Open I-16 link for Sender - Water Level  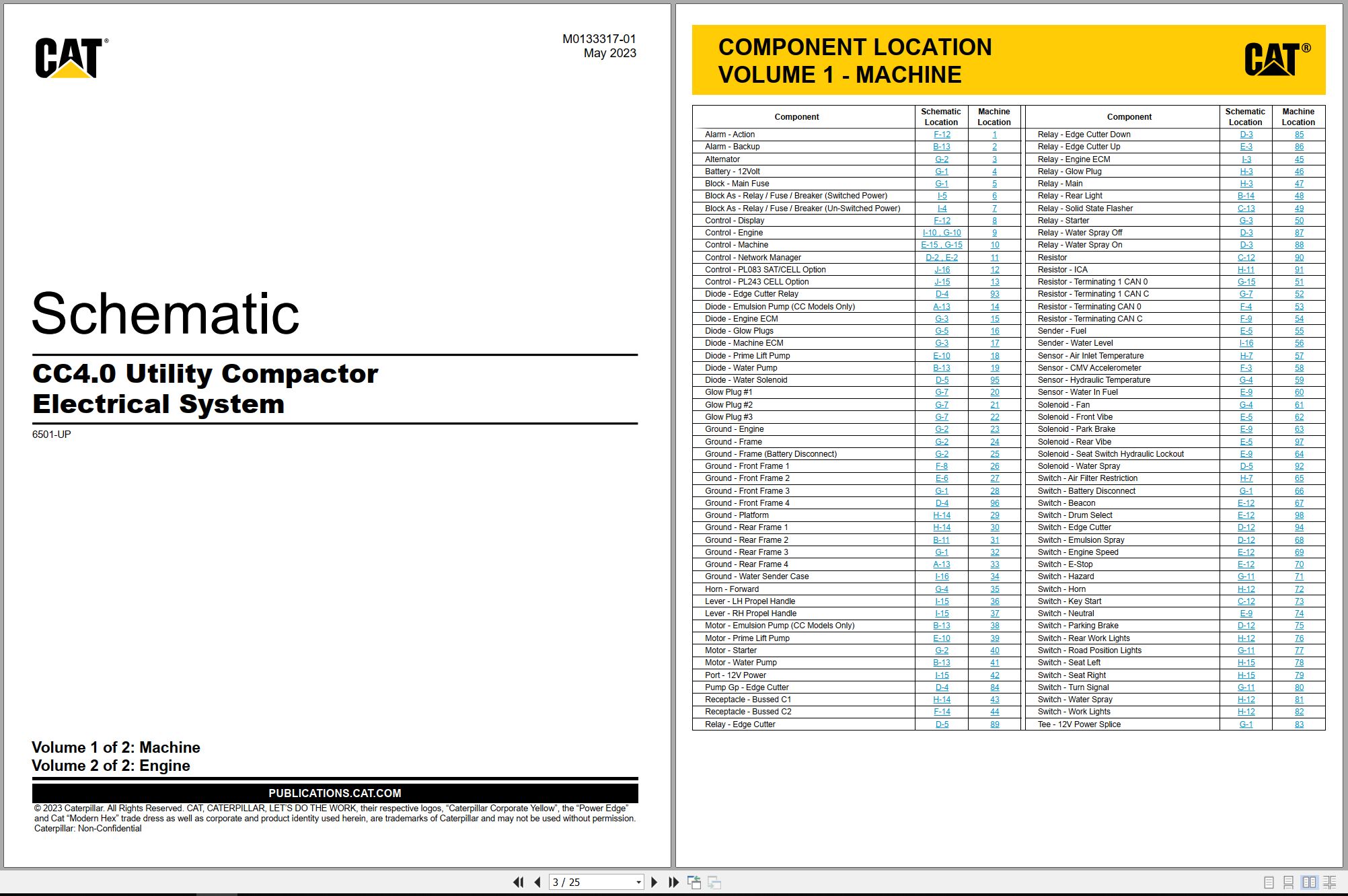(1246, 343)
